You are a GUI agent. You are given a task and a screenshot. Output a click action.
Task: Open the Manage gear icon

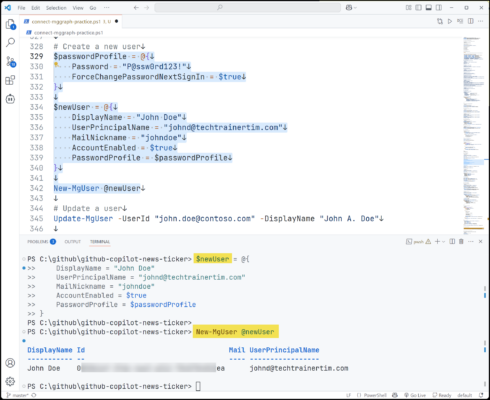(10, 381)
